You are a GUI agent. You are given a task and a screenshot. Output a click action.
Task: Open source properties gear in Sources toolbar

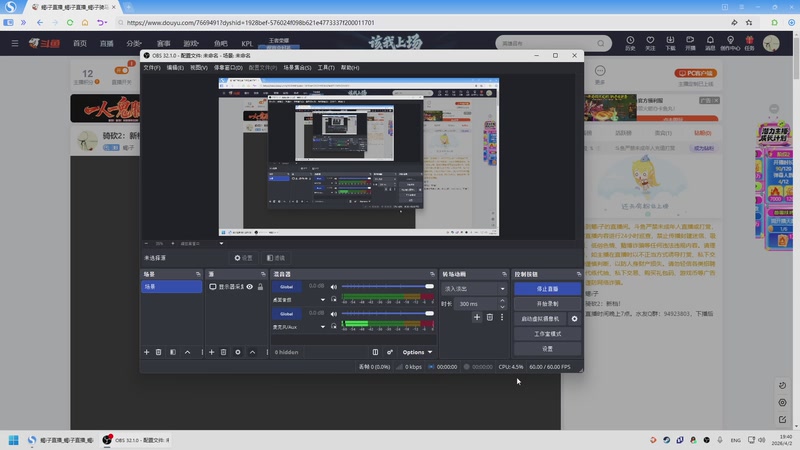tap(238, 352)
